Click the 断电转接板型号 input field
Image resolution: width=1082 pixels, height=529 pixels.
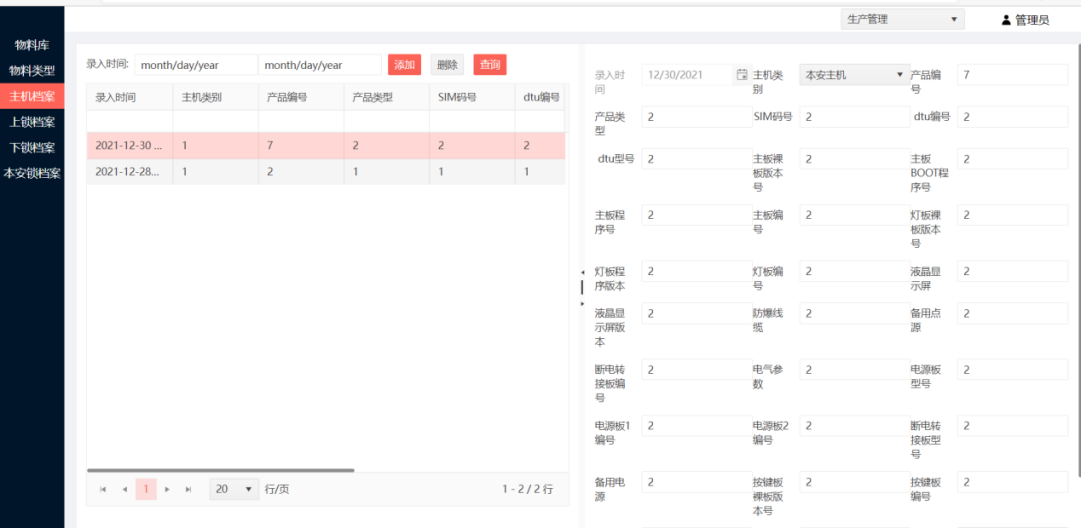click(x=1012, y=426)
